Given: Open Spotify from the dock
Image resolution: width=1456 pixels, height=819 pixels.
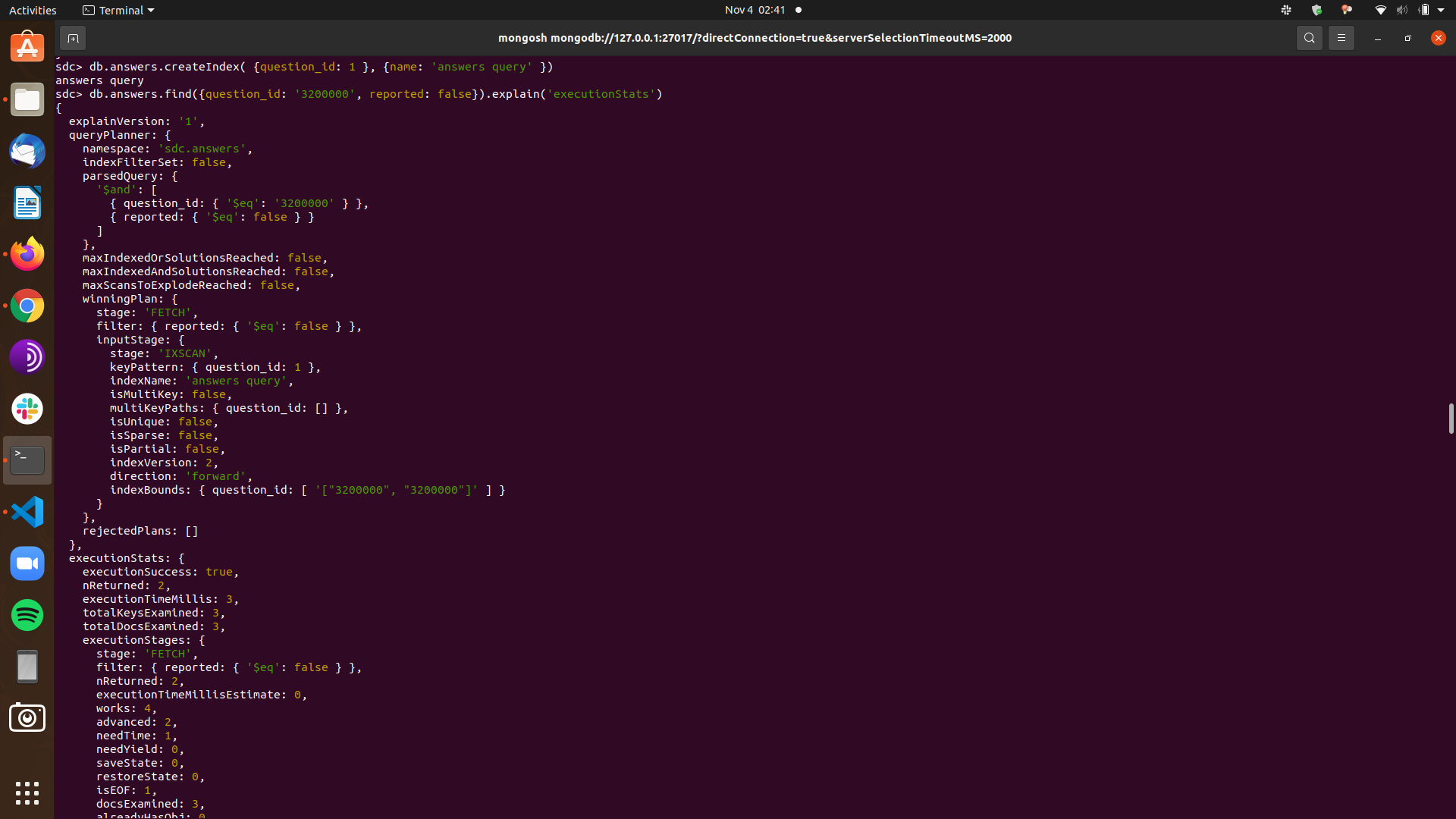Looking at the screenshot, I should click(27, 615).
